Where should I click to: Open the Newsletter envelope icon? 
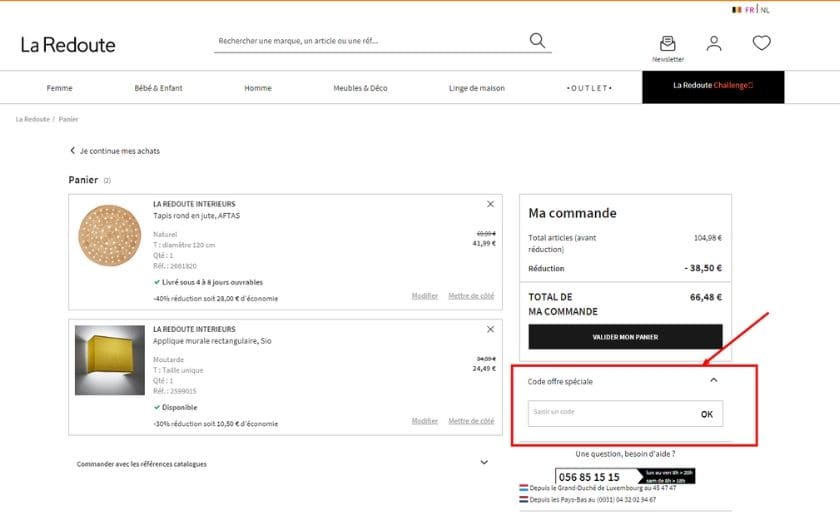point(668,43)
